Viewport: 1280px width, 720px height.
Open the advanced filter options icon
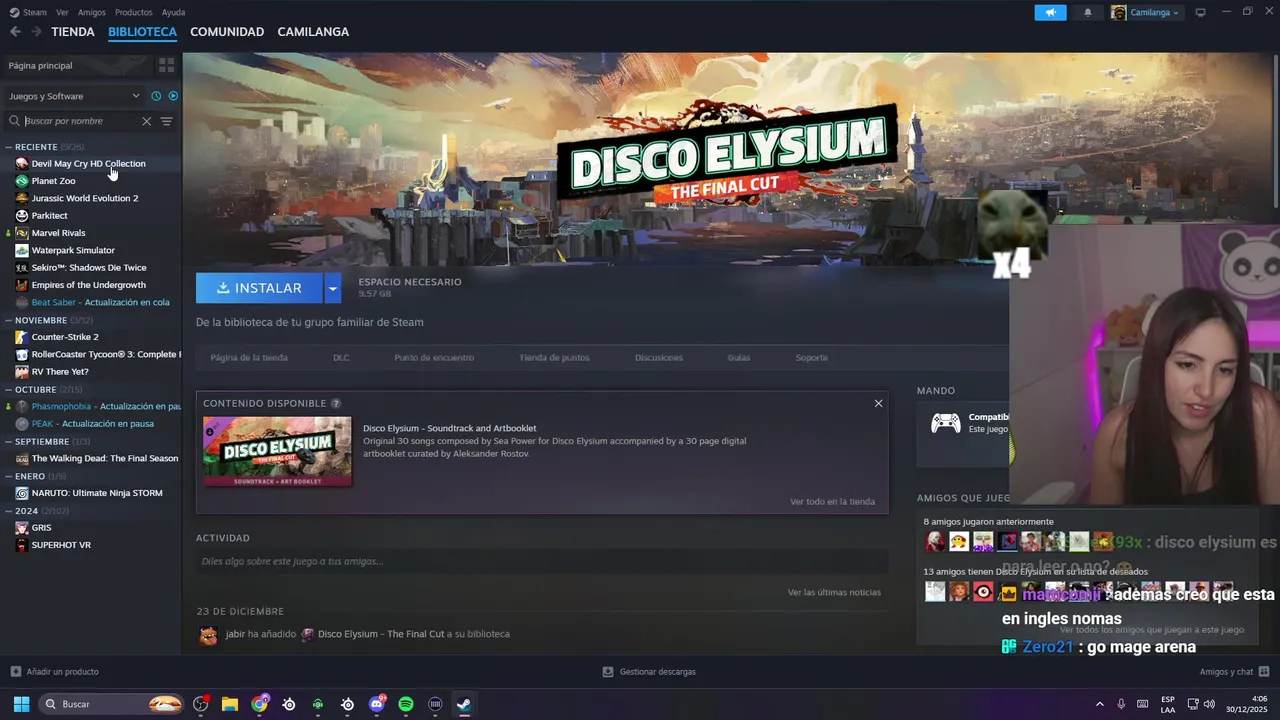(x=166, y=121)
